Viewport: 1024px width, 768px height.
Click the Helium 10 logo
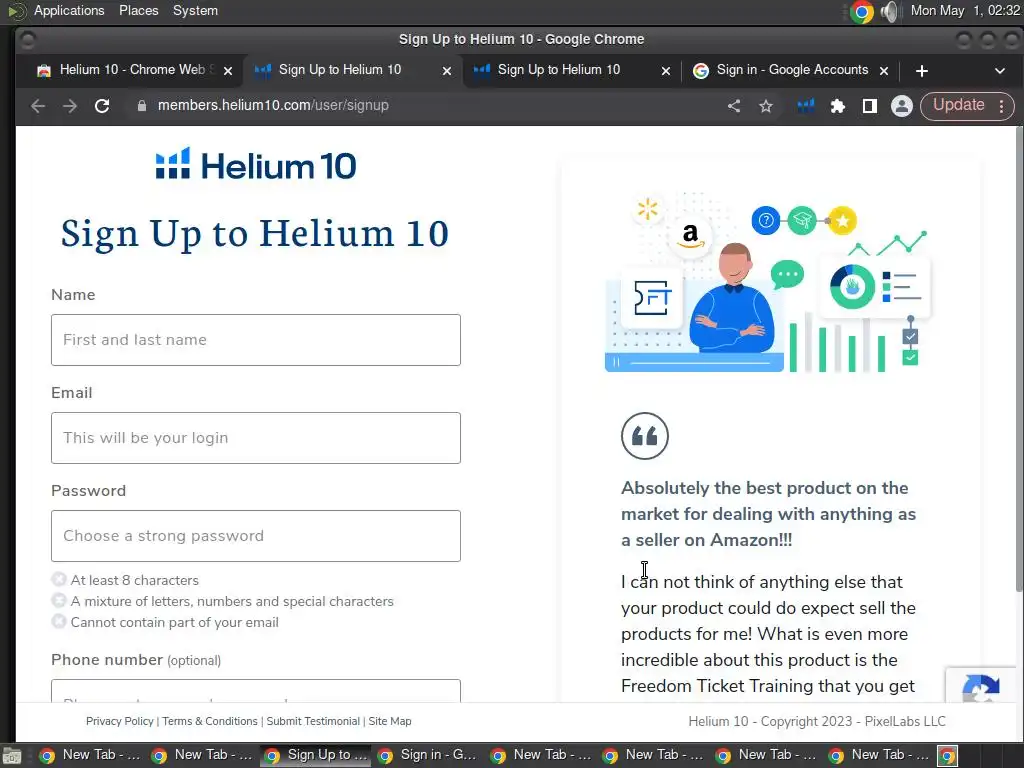coord(256,165)
